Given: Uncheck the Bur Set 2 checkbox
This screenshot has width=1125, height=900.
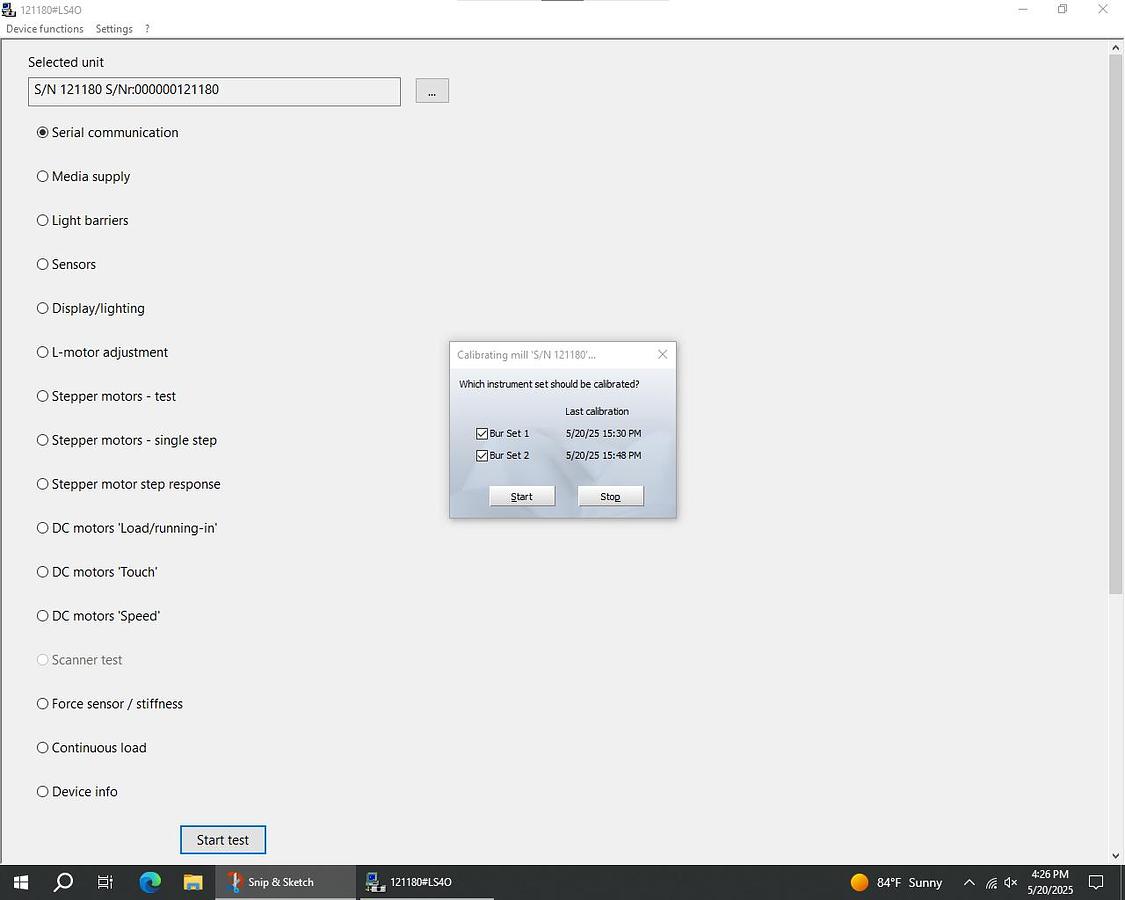Looking at the screenshot, I should pyautogui.click(x=482, y=456).
